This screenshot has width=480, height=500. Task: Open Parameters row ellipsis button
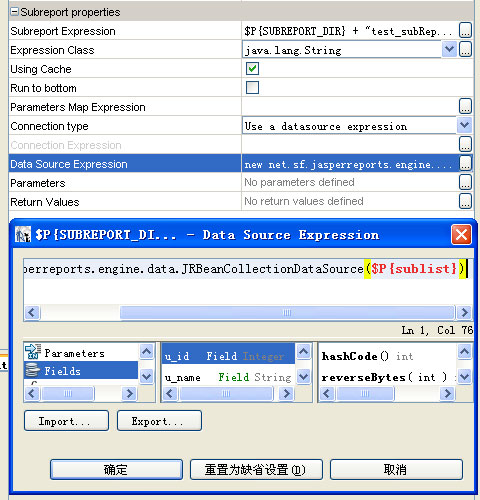pyautogui.click(x=465, y=183)
